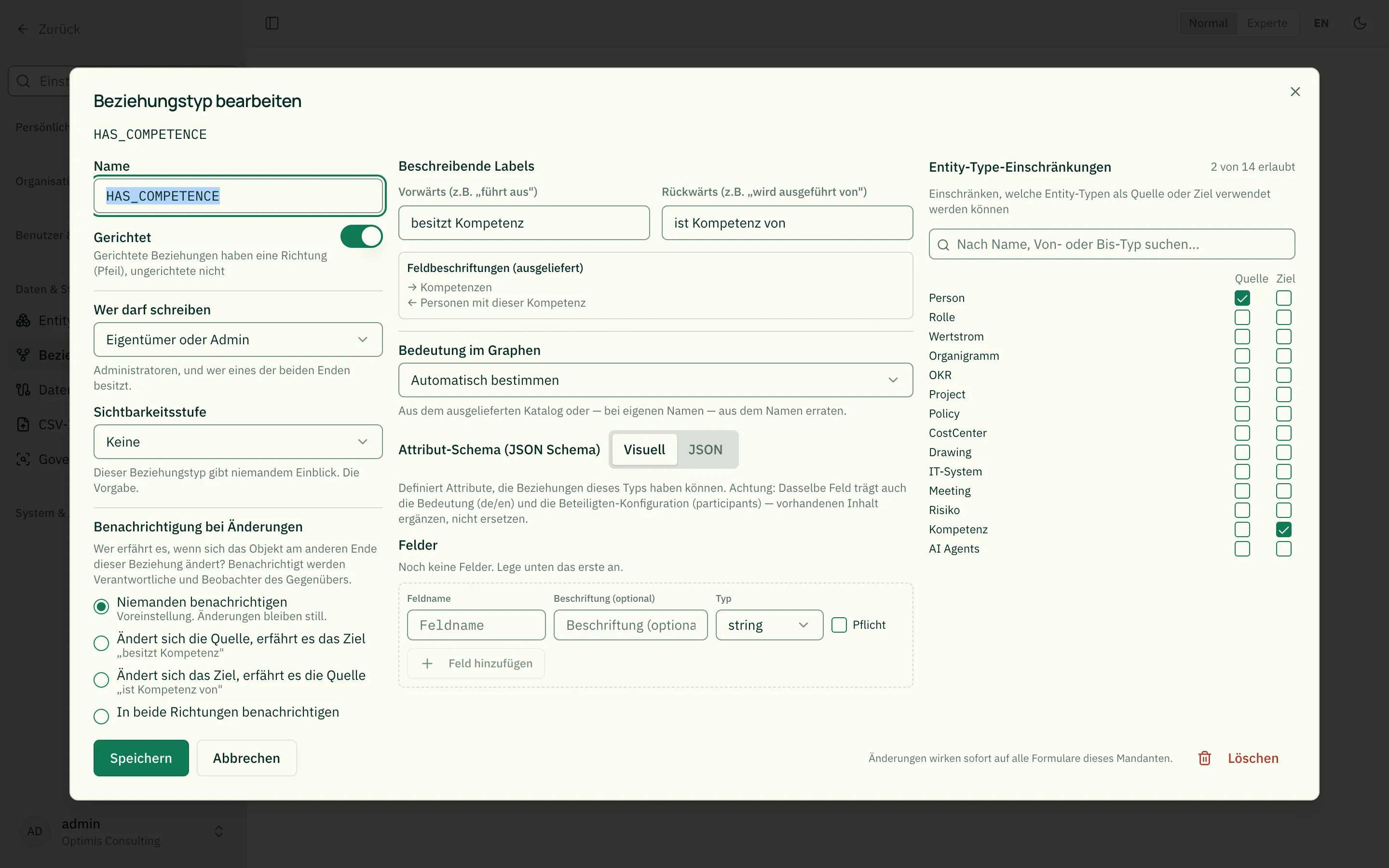1389x868 pixels.
Task: Select In beide Richtungen benachrichtigen
Action: point(101,717)
